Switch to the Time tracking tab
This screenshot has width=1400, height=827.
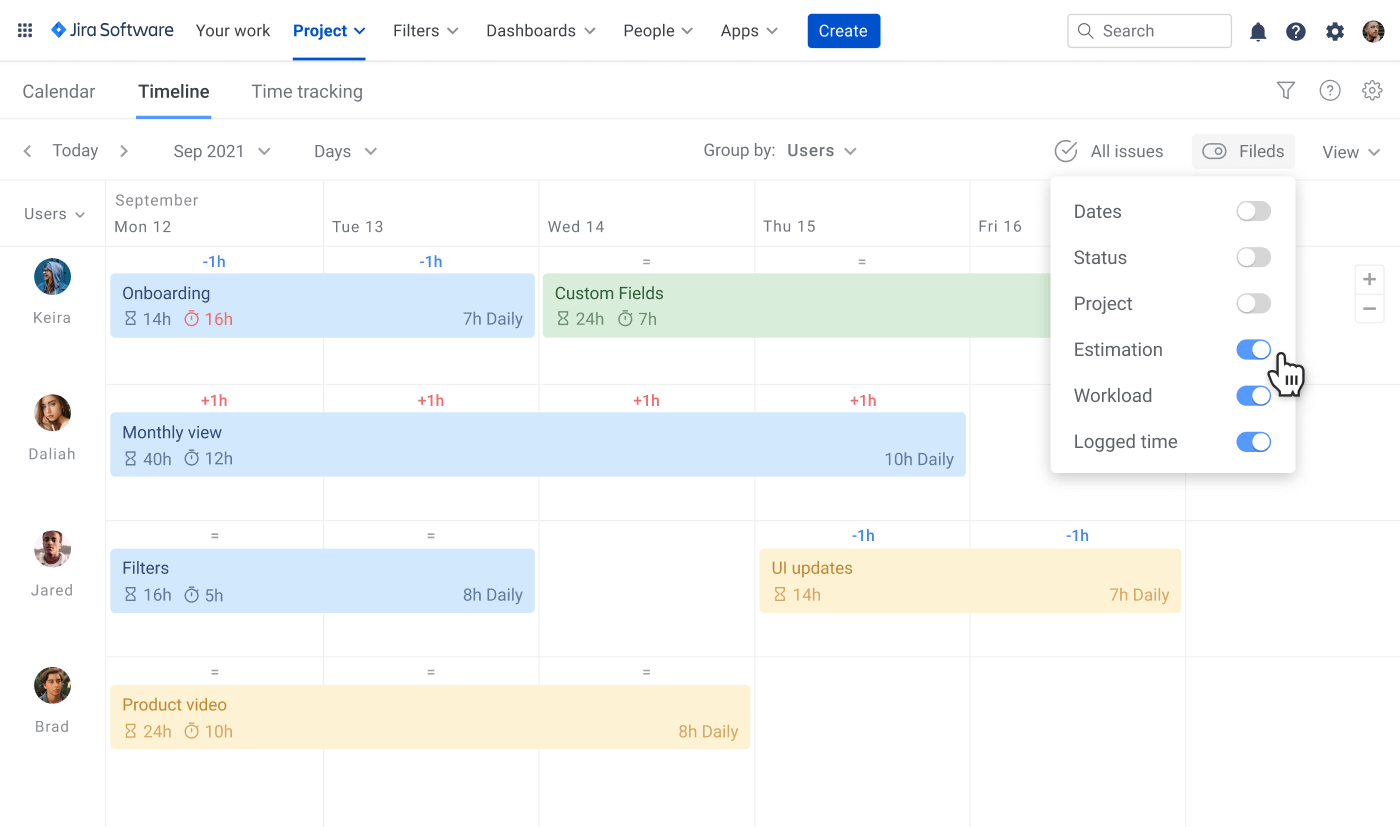(x=307, y=92)
